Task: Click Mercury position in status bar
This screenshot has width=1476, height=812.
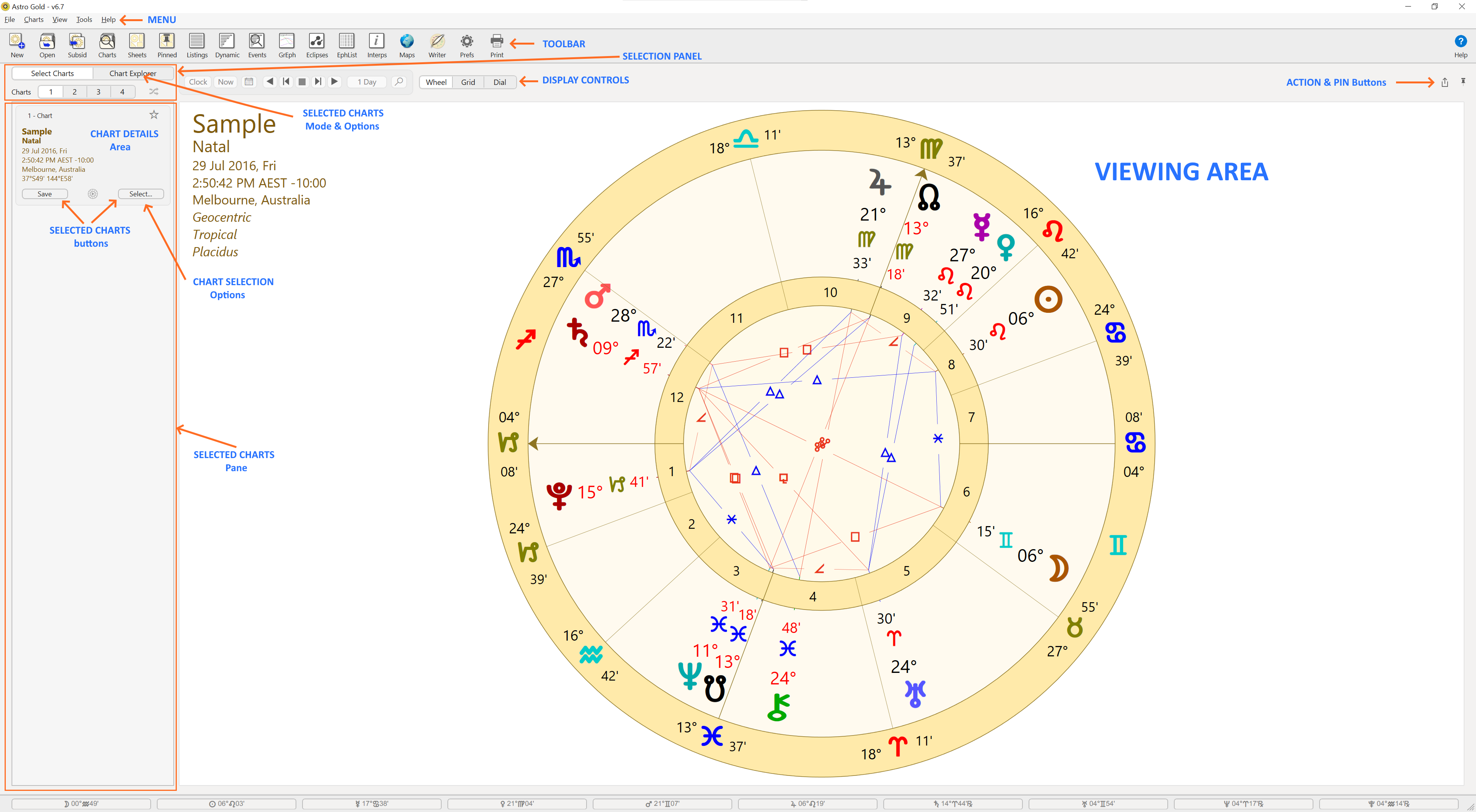Action: coord(372,804)
